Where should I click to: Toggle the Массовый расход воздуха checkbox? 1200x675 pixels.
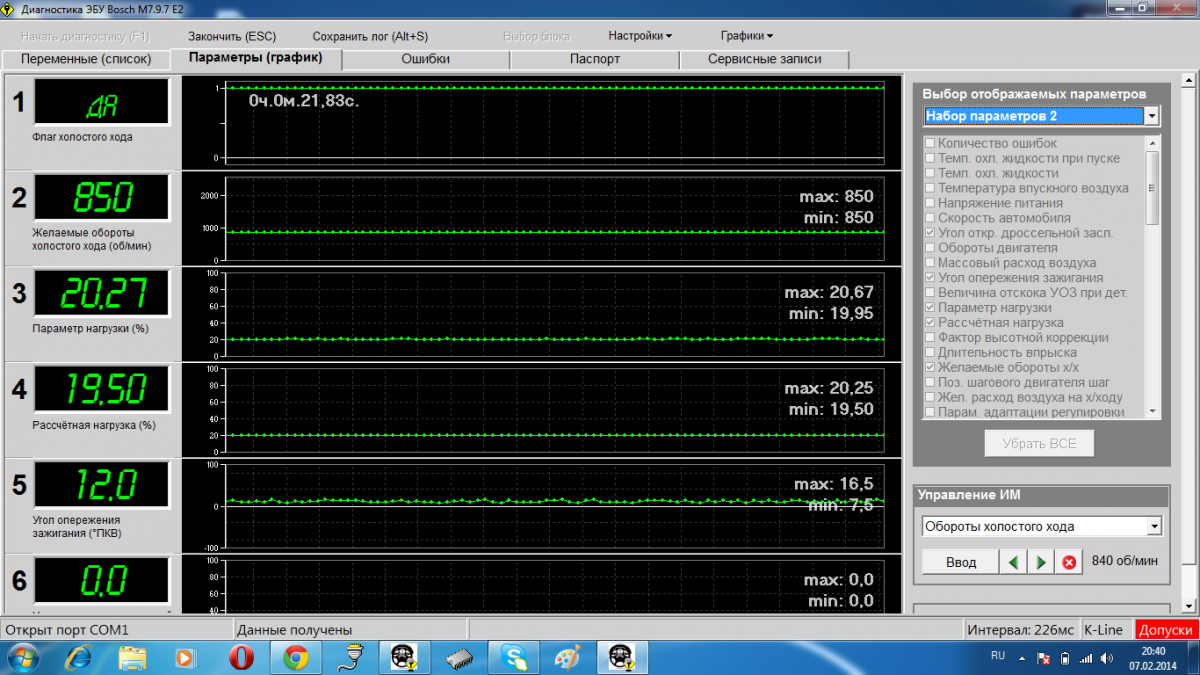(931, 263)
